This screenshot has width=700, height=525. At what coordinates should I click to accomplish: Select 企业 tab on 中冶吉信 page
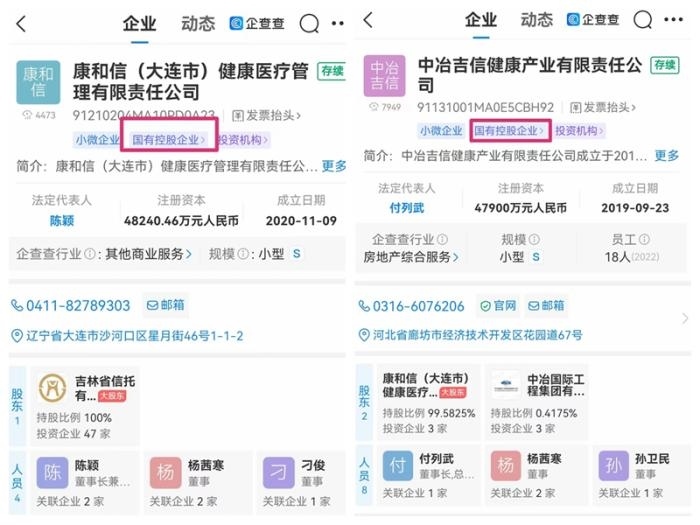pos(481,20)
